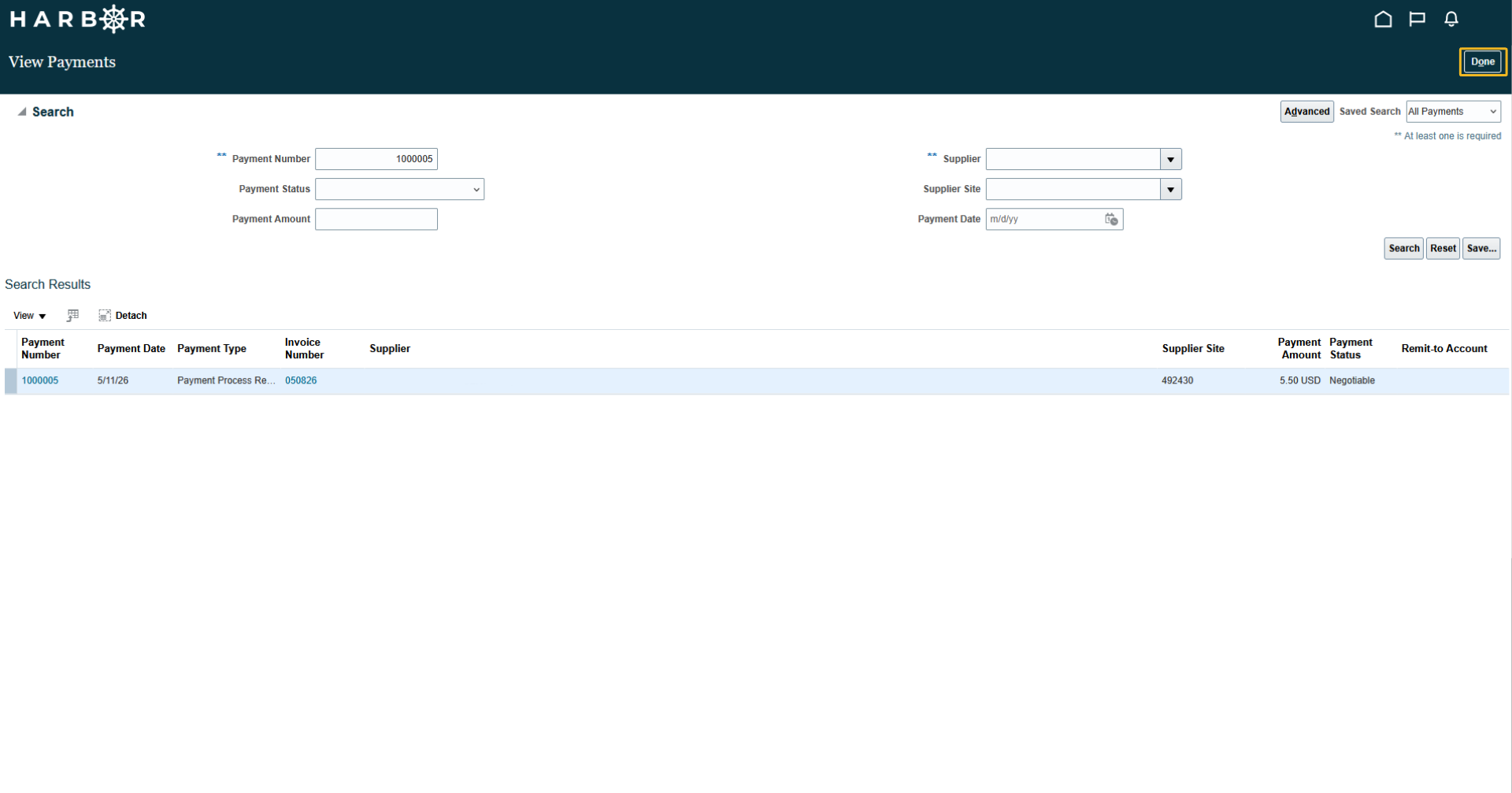
Task: Sort by Supplier Site column header
Action: tap(1193, 349)
